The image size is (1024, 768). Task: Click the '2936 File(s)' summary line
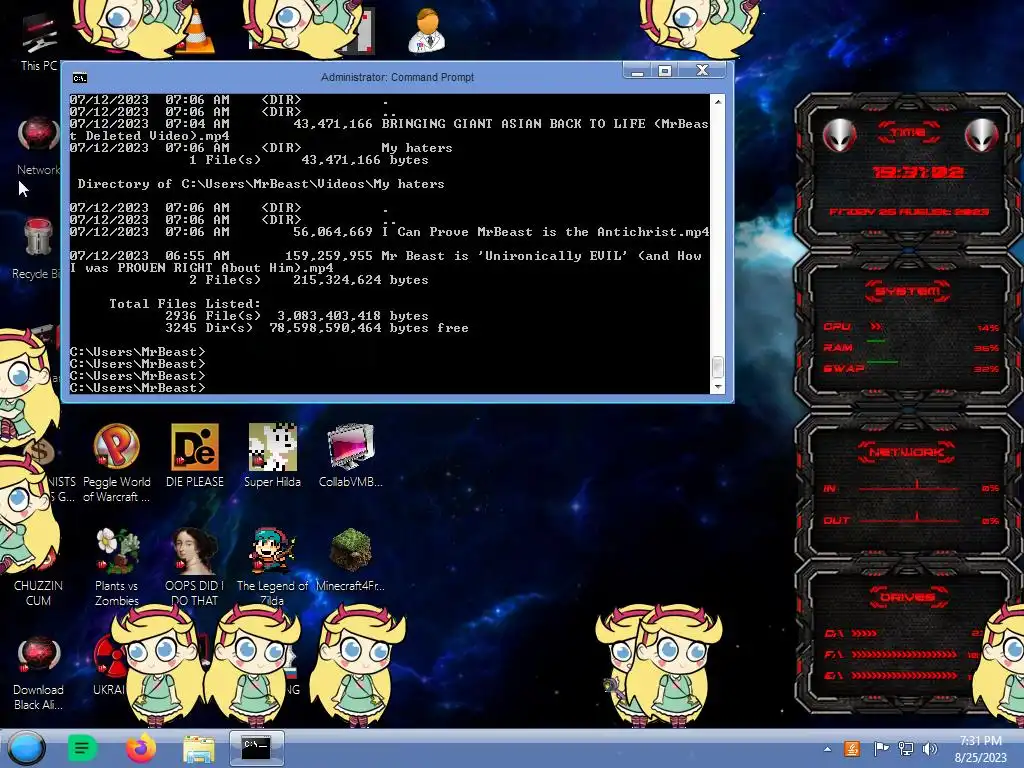click(x=296, y=315)
